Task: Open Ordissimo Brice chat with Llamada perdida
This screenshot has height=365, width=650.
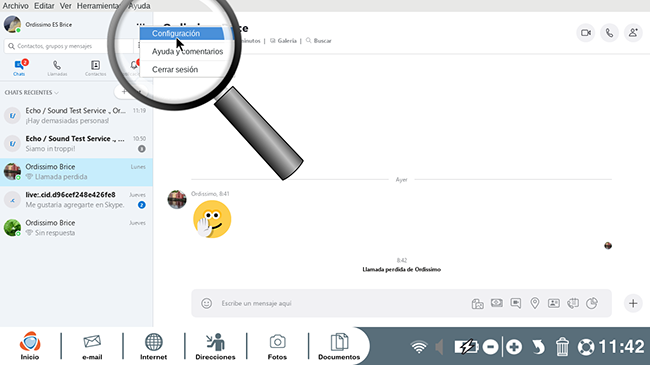Action: tap(76, 172)
